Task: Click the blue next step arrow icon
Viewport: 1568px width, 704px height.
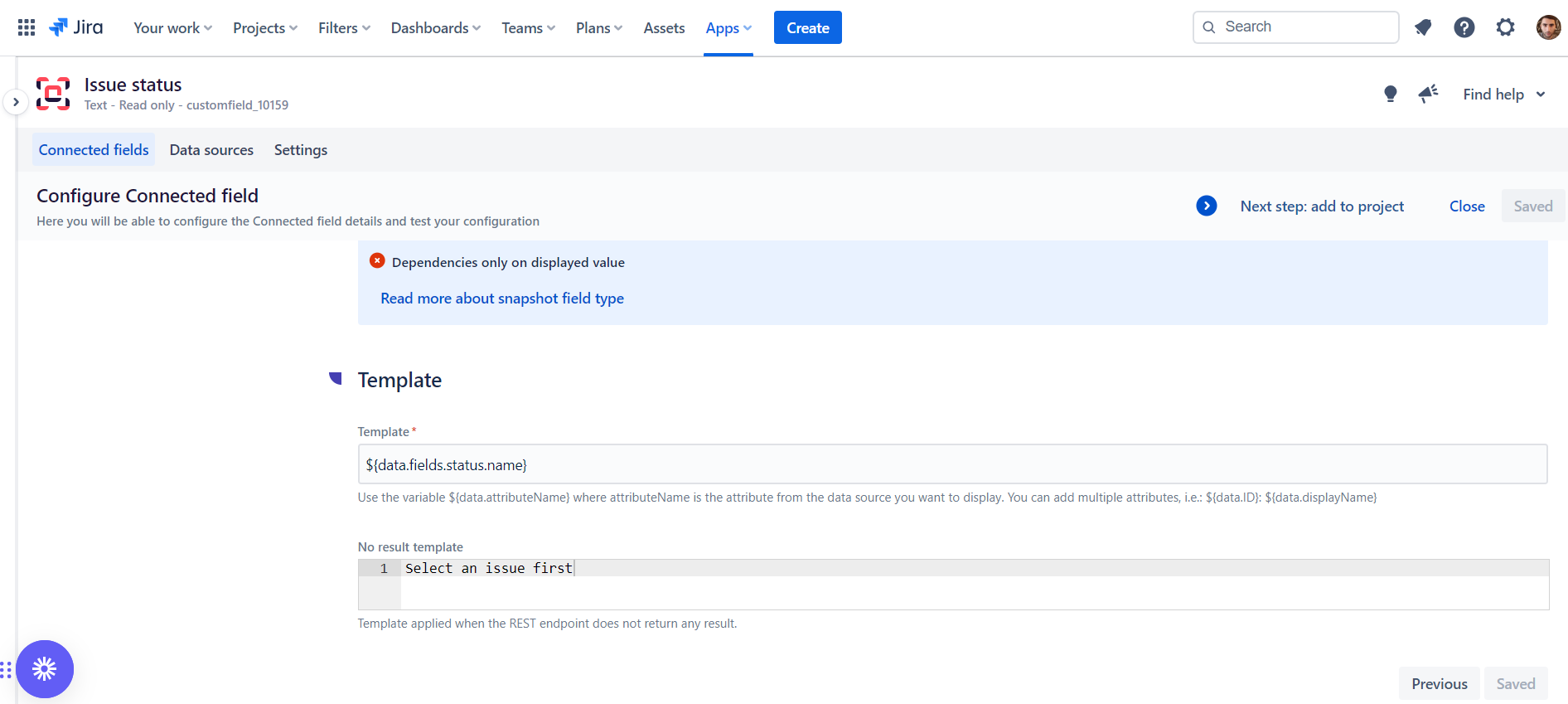Action: 1207,206
